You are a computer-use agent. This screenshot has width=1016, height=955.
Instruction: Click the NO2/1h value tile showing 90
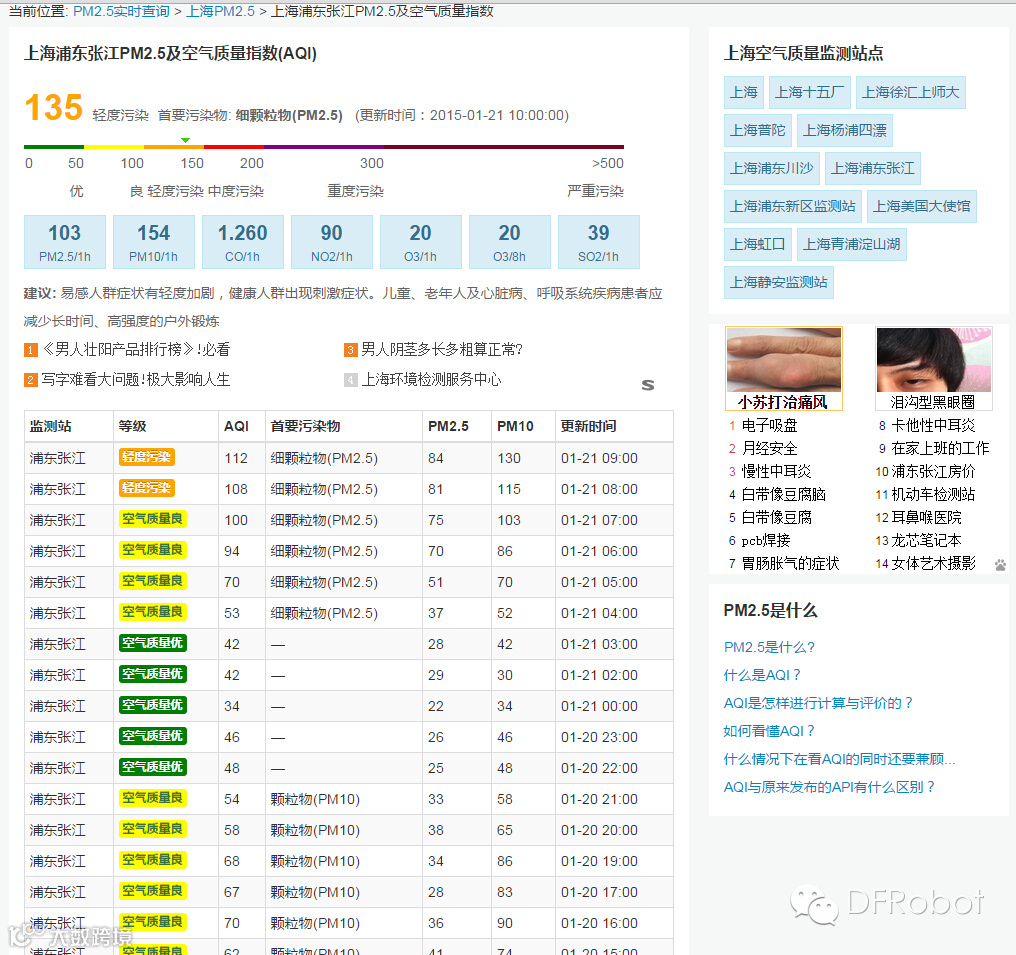332,242
